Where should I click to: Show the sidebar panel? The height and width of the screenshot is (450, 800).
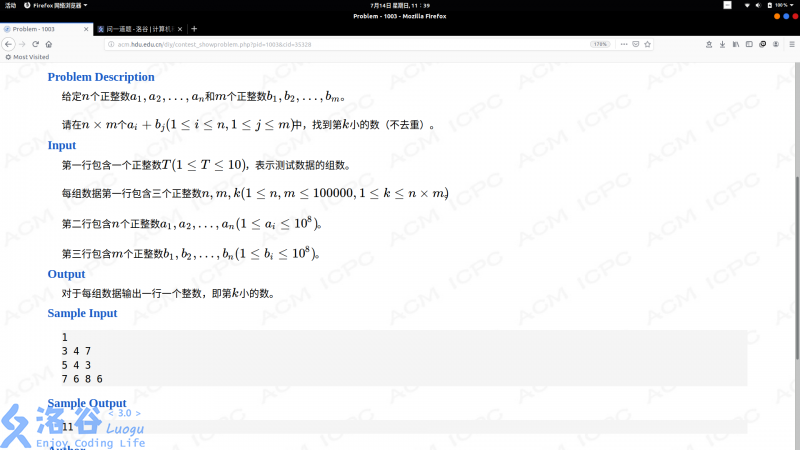(749, 44)
